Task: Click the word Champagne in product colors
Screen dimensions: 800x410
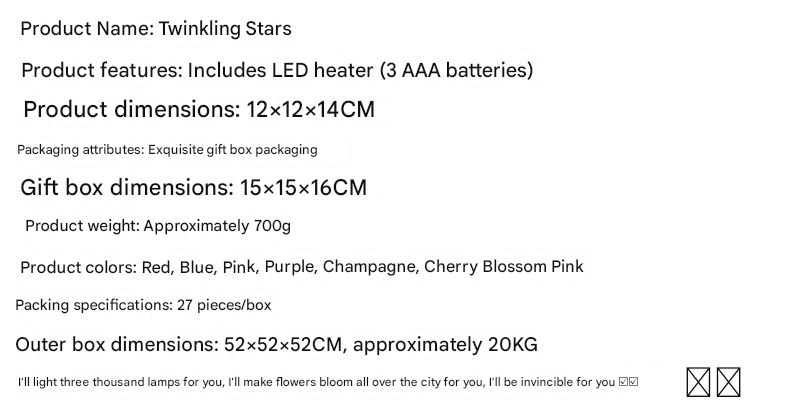Action: (371, 267)
